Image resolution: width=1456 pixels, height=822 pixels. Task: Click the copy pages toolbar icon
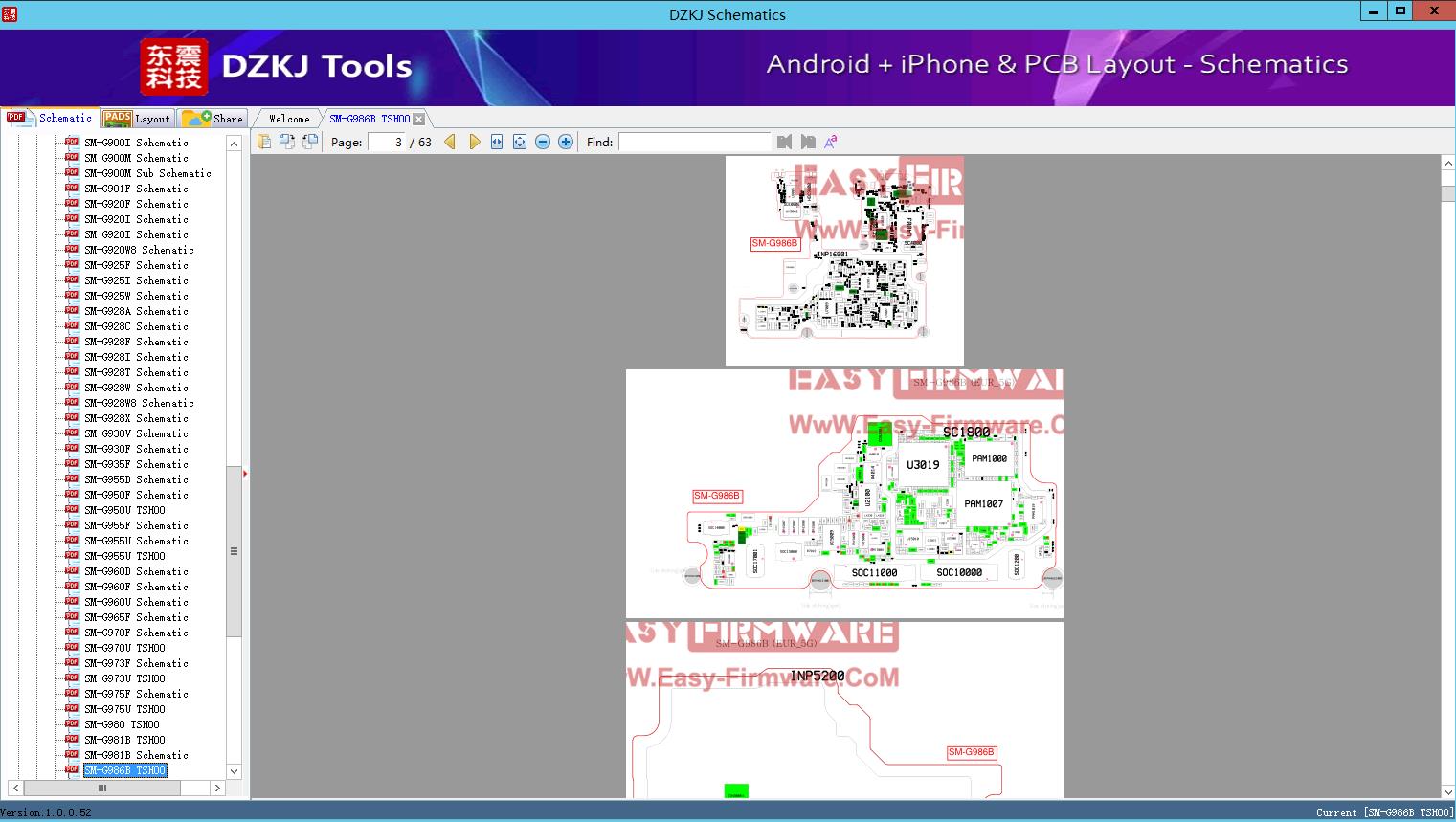264,142
